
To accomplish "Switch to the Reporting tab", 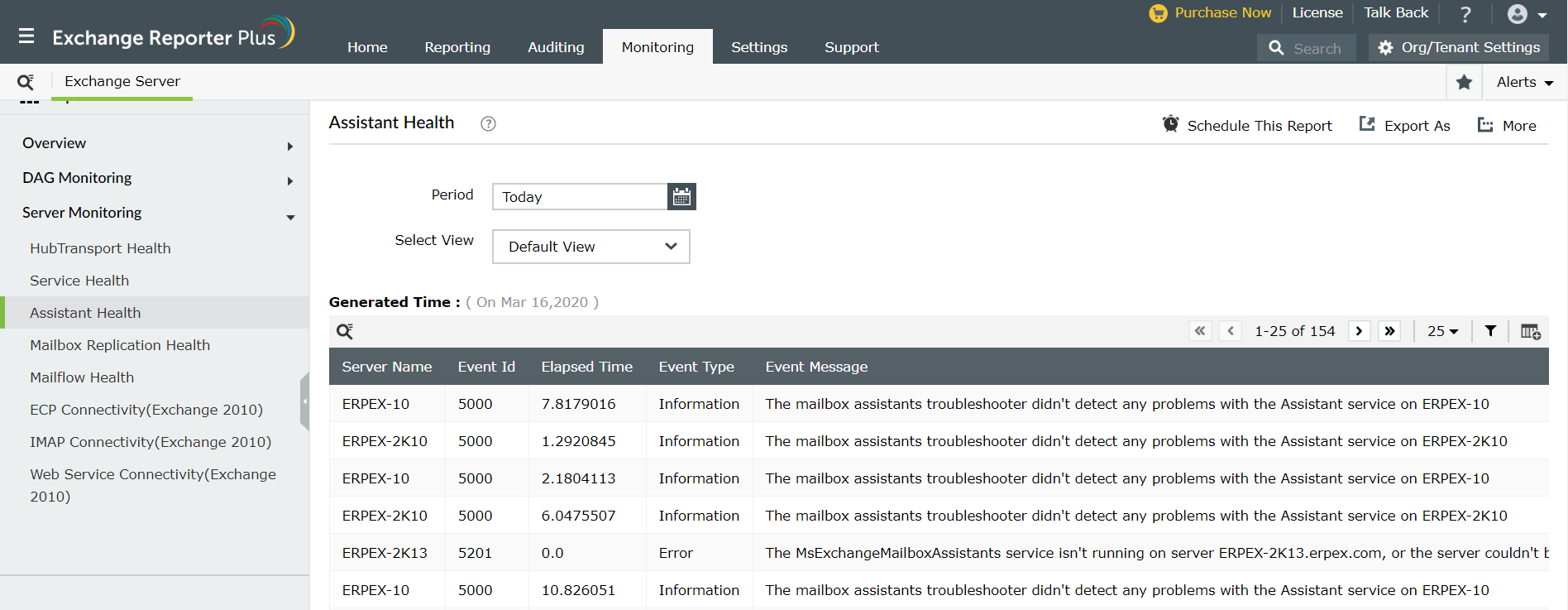I will point(457,47).
